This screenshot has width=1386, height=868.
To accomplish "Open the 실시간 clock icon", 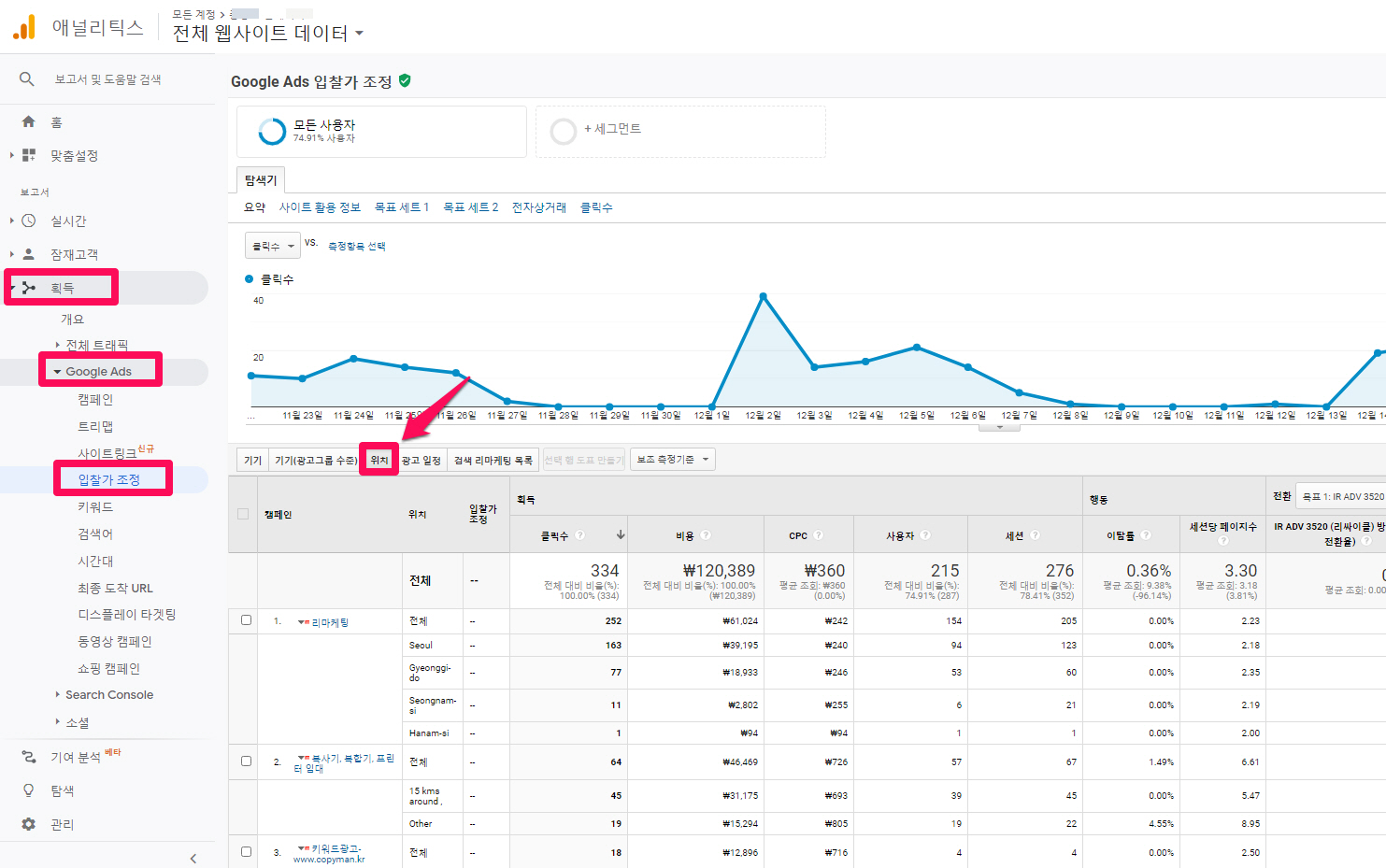I will click(29, 221).
